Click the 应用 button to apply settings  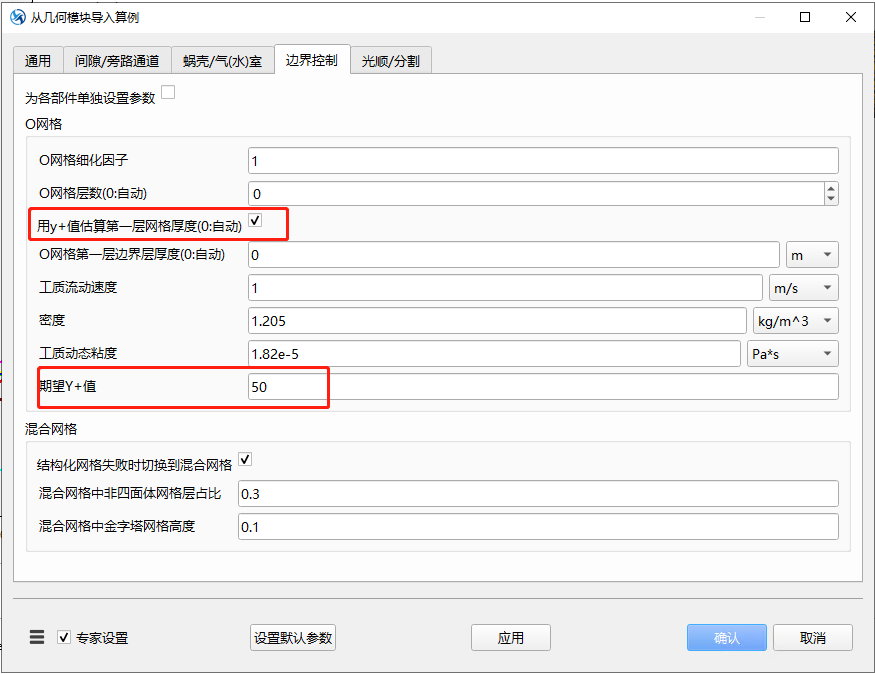[x=510, y=637]
